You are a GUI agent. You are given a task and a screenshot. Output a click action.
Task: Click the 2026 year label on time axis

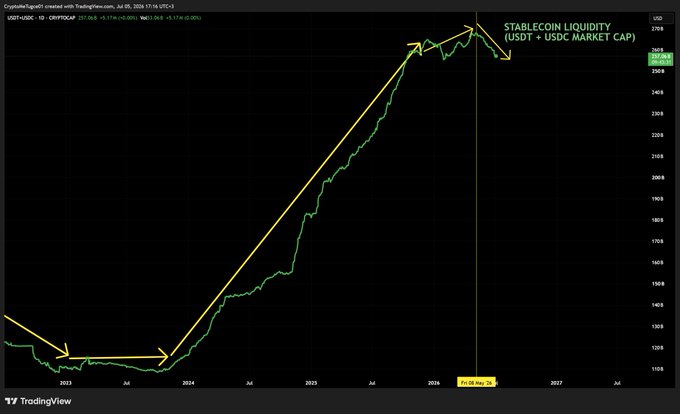[434, 383]
